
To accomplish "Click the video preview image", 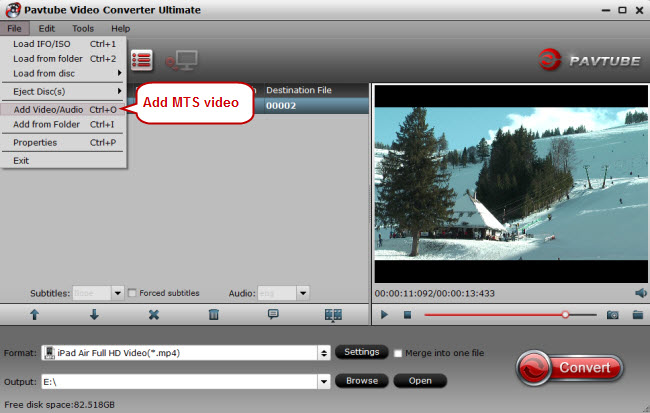I will 511,184.
